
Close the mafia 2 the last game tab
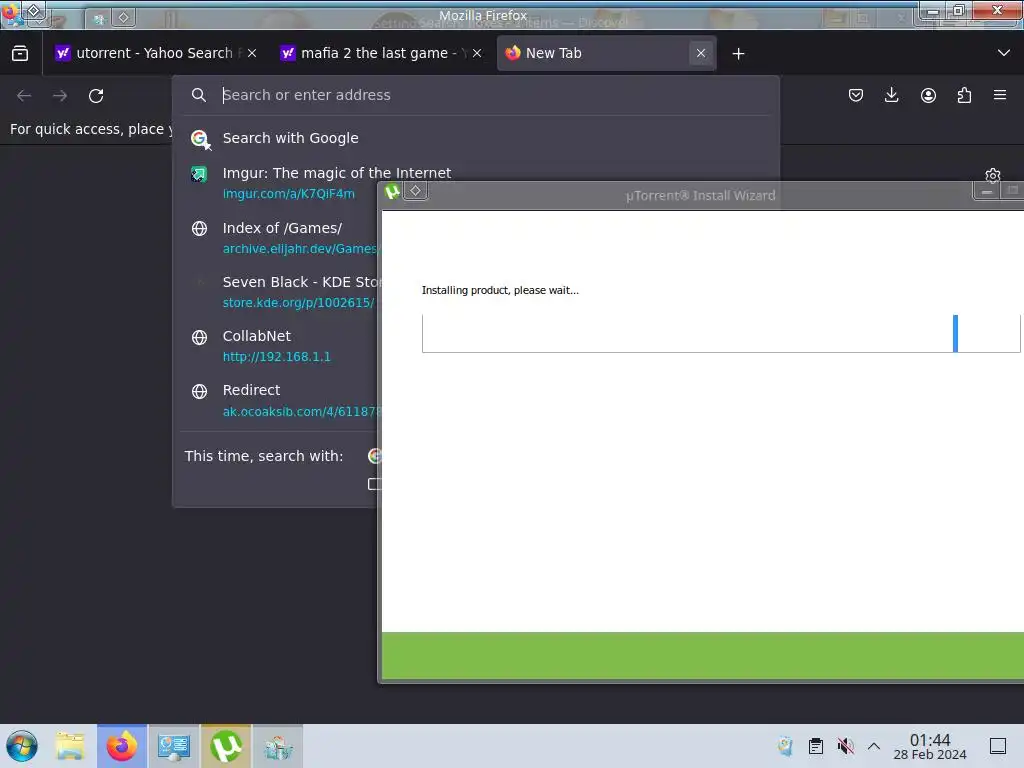tap(477, 54)
